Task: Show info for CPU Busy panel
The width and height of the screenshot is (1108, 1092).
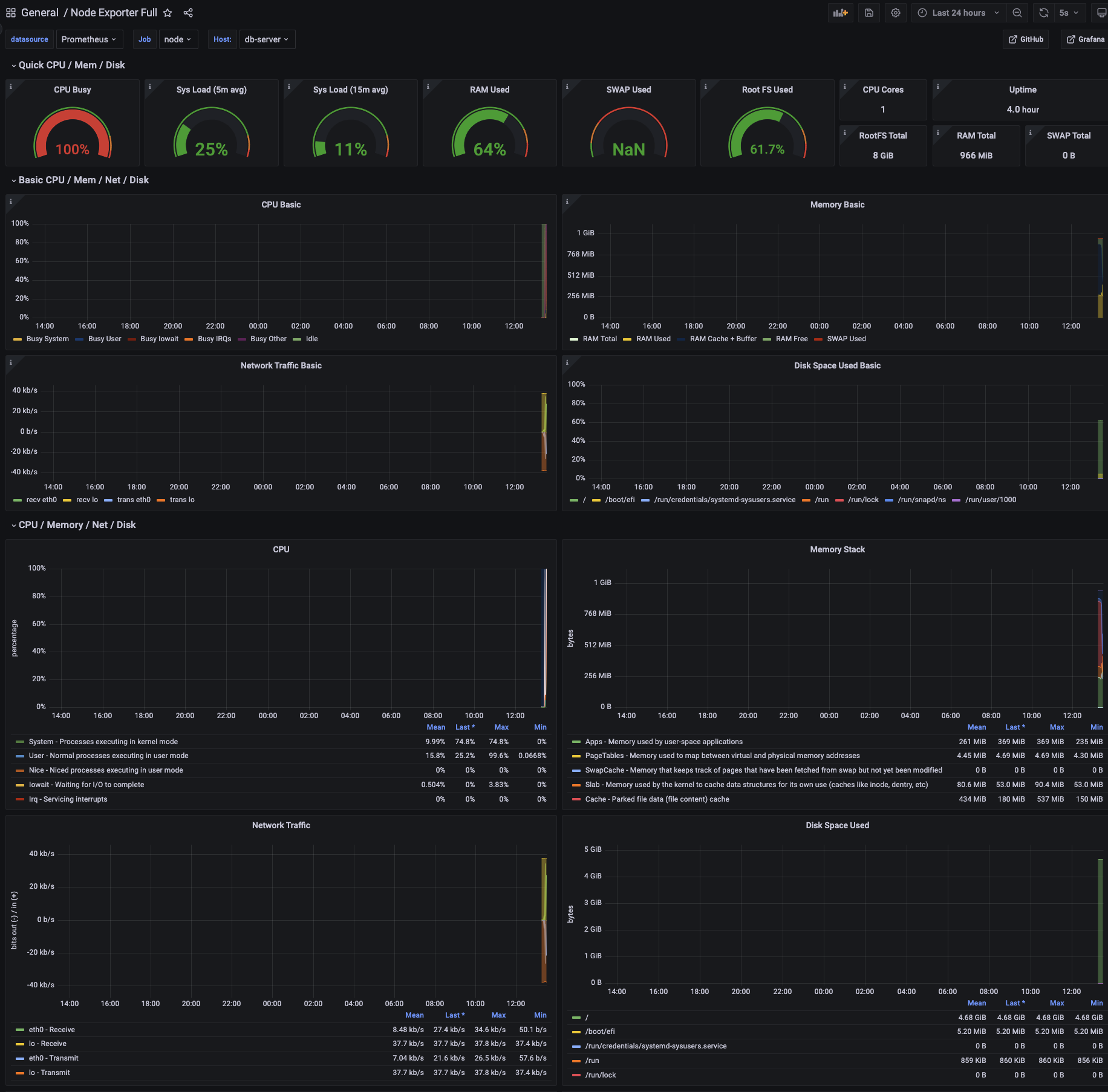Action: (x=10, y=87)
